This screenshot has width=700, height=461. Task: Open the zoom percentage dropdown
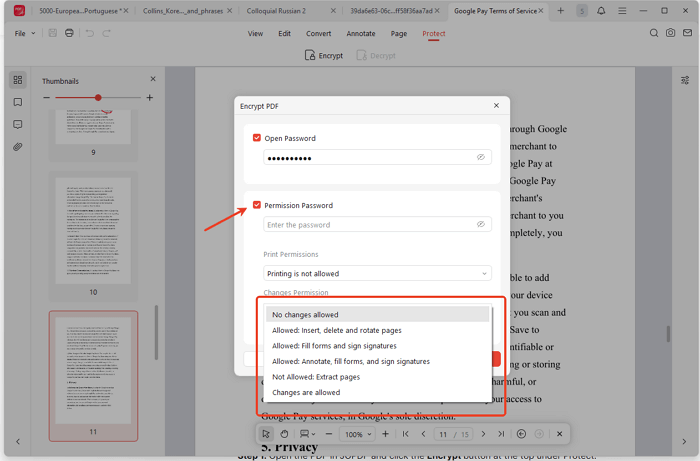[357, 434]
